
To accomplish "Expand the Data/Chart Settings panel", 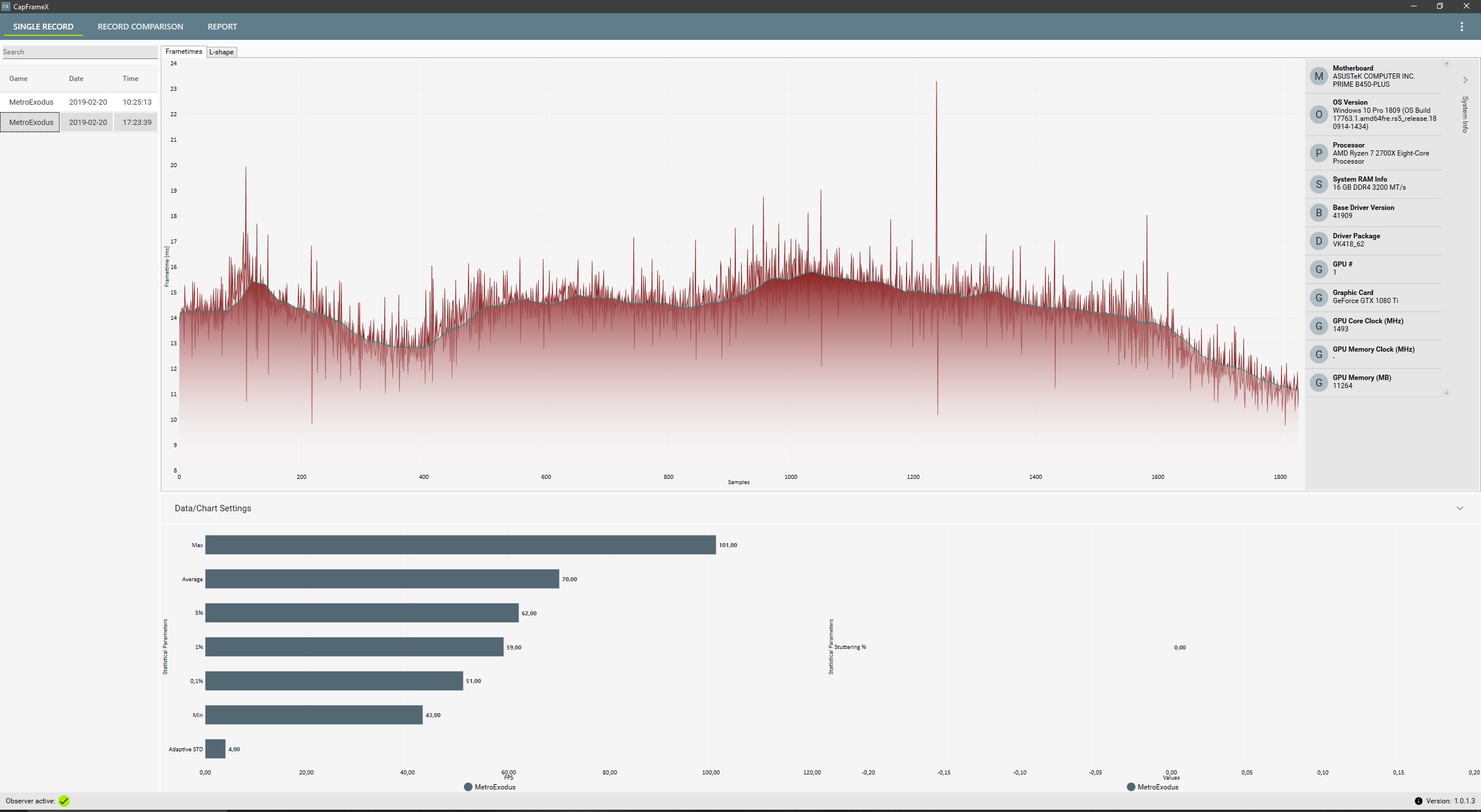I will click(1460, 508).
